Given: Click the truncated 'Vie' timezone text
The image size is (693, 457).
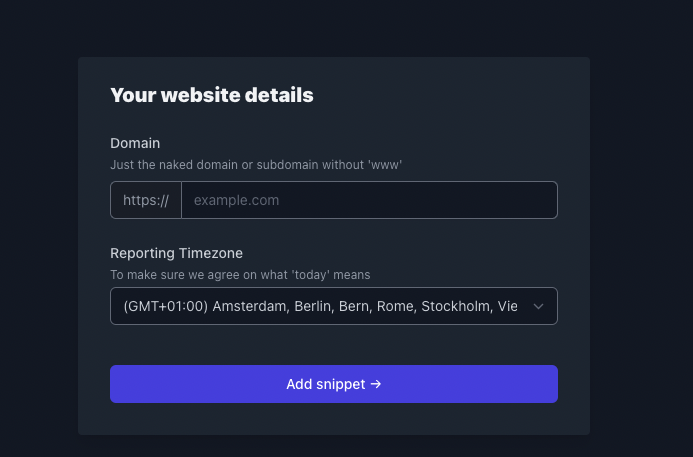Looking at the screenshot, I should tap(507, 306).
